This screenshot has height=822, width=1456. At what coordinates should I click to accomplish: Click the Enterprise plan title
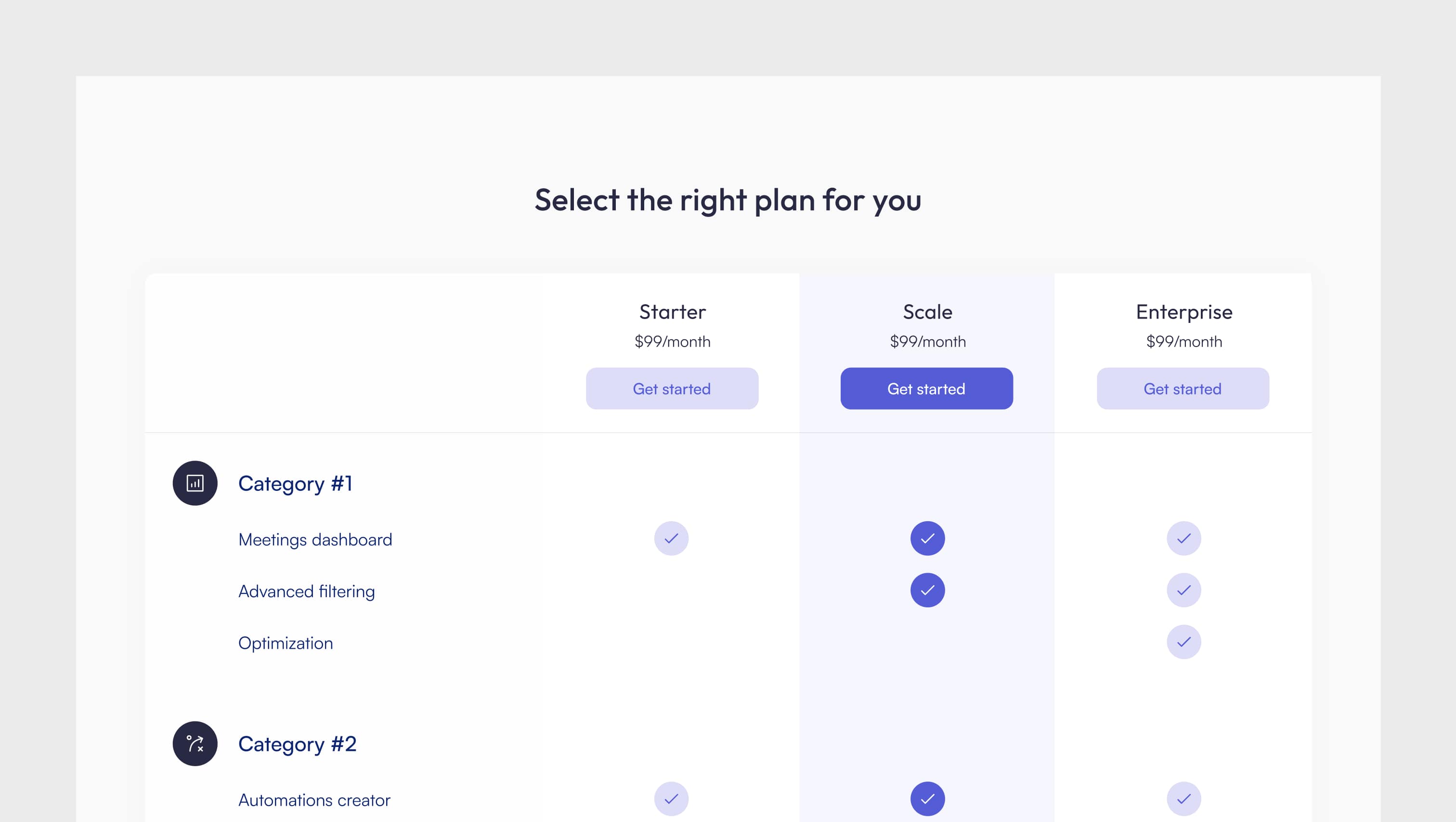pyautogui.click(x=1184, y=312)
